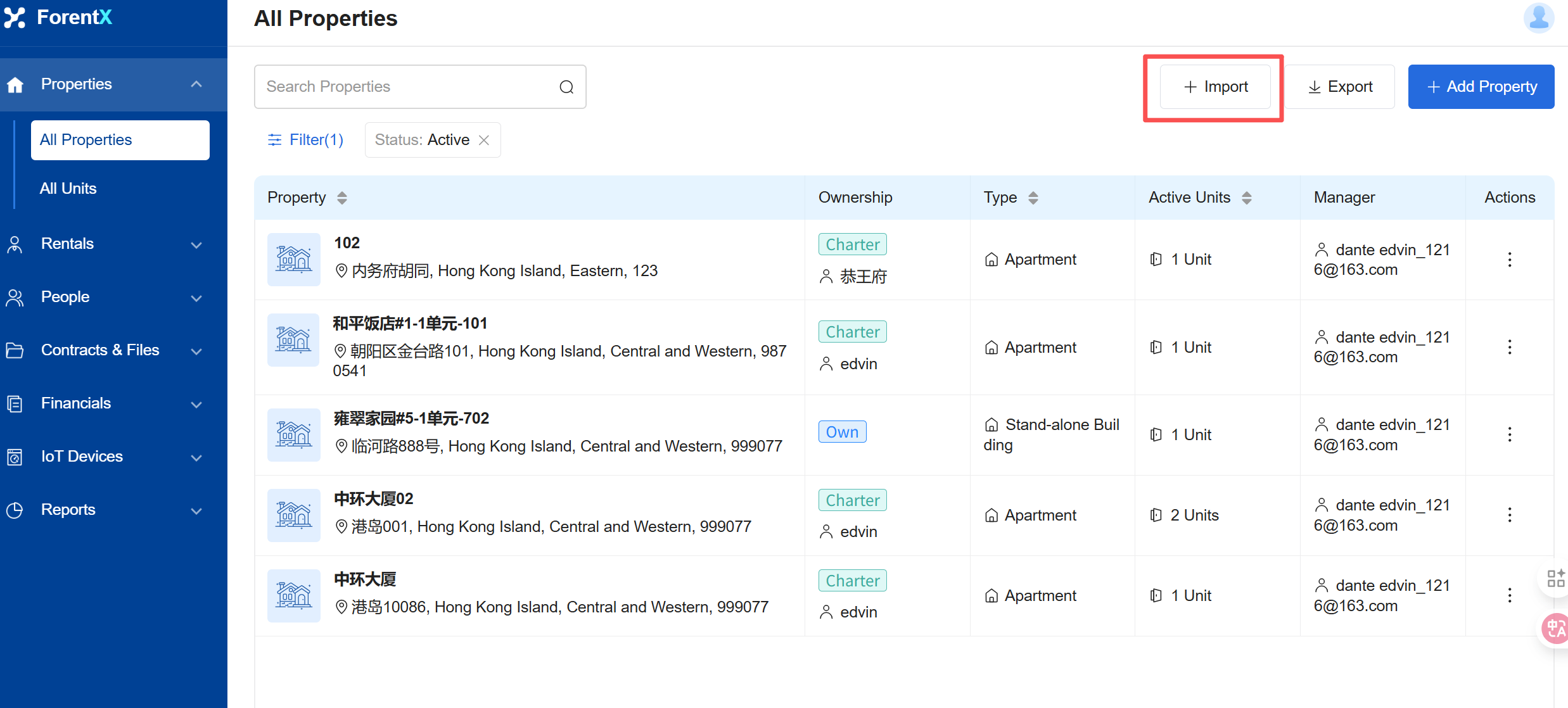Click thumbnail of 雍翠家园#5-1单元-702 property

pyautogui.click(x=293, y=435)
